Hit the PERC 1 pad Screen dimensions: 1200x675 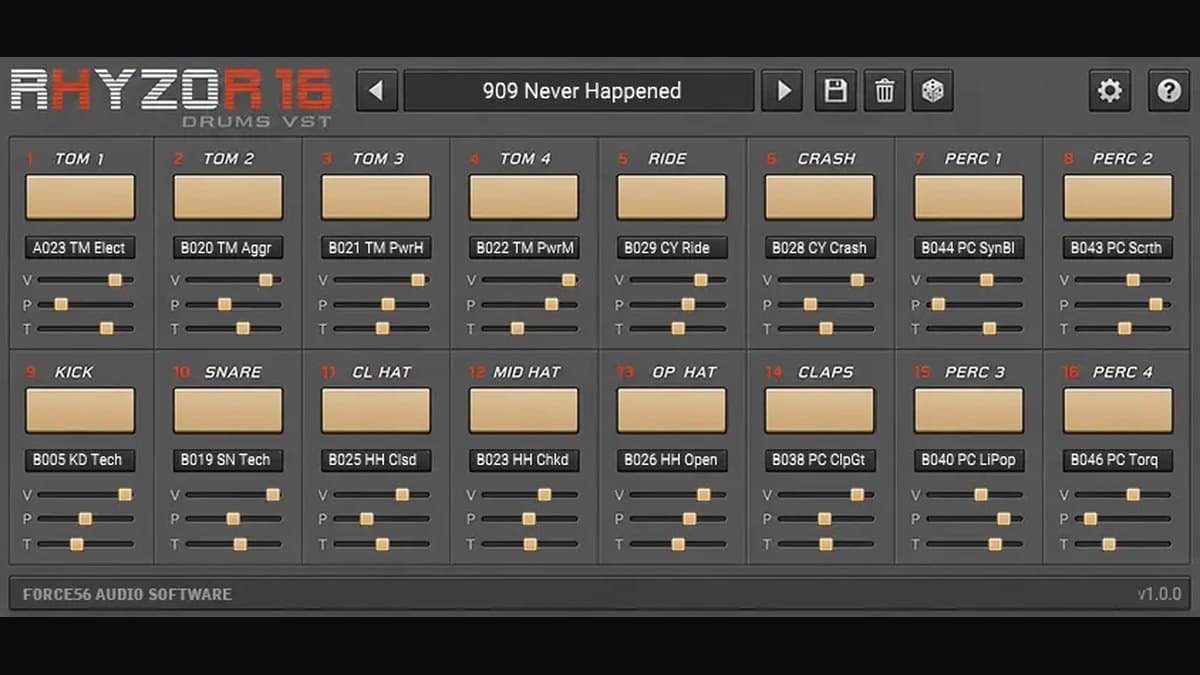tap(969, 197)
